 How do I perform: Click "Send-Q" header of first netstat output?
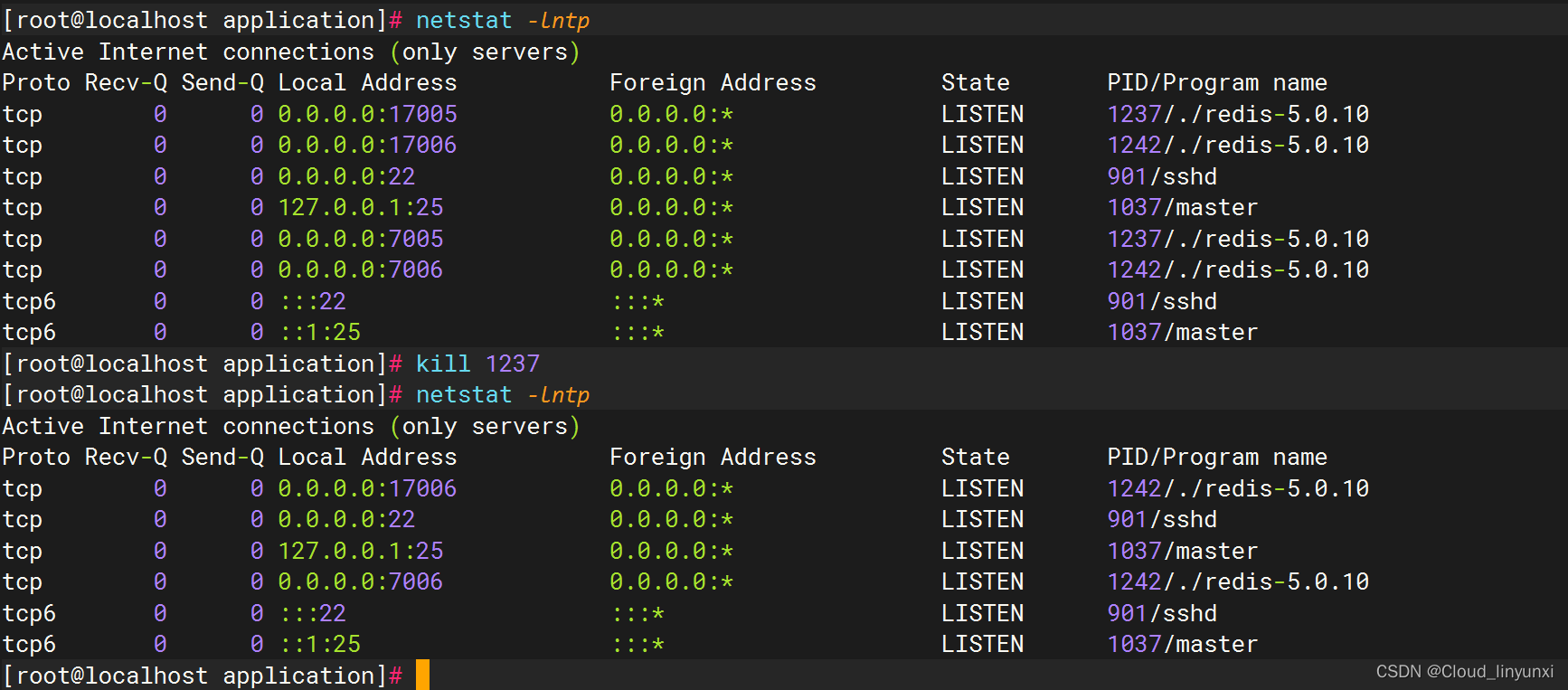tap(222, 82)
